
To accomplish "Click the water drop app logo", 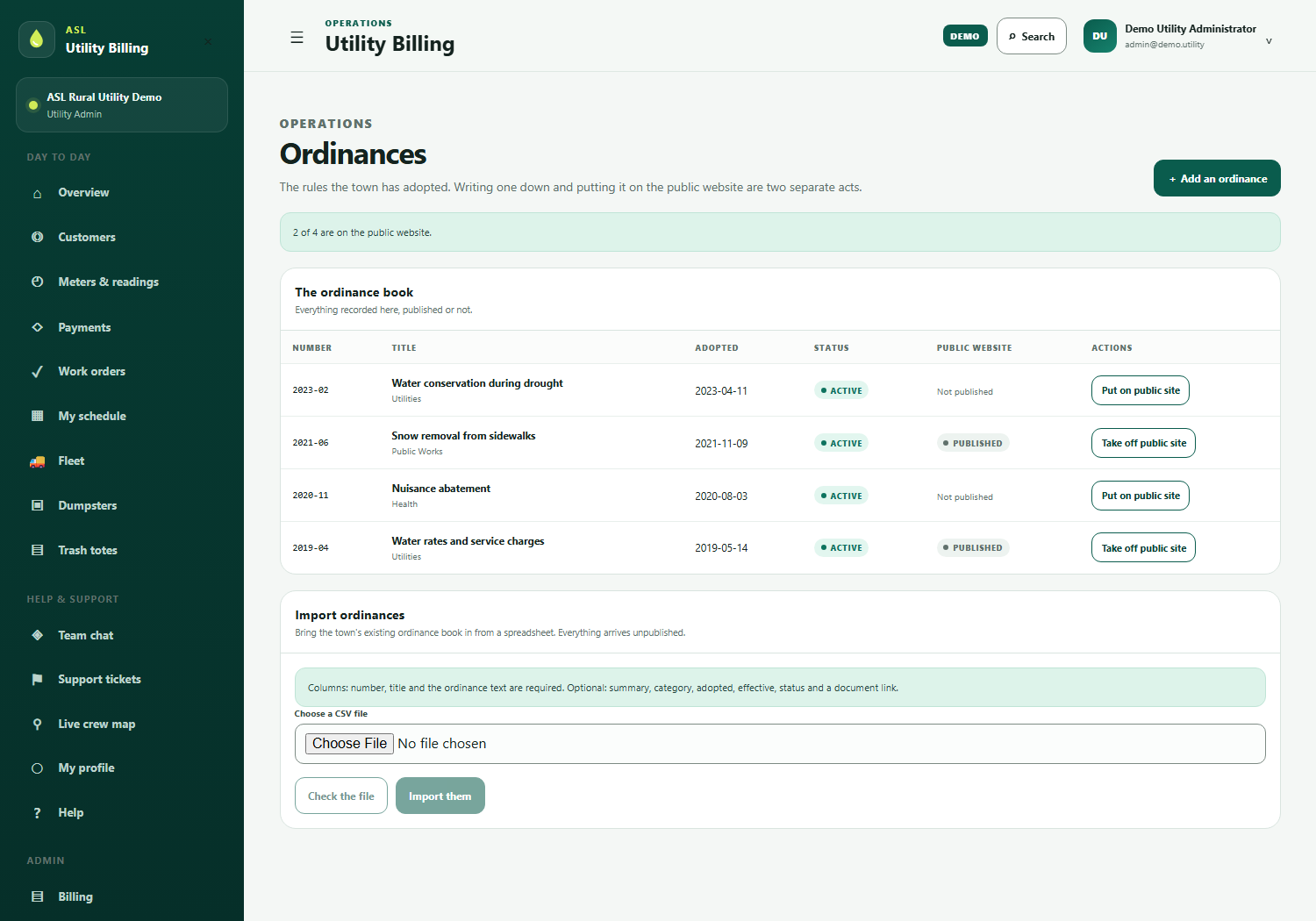I will pos(36,39).
